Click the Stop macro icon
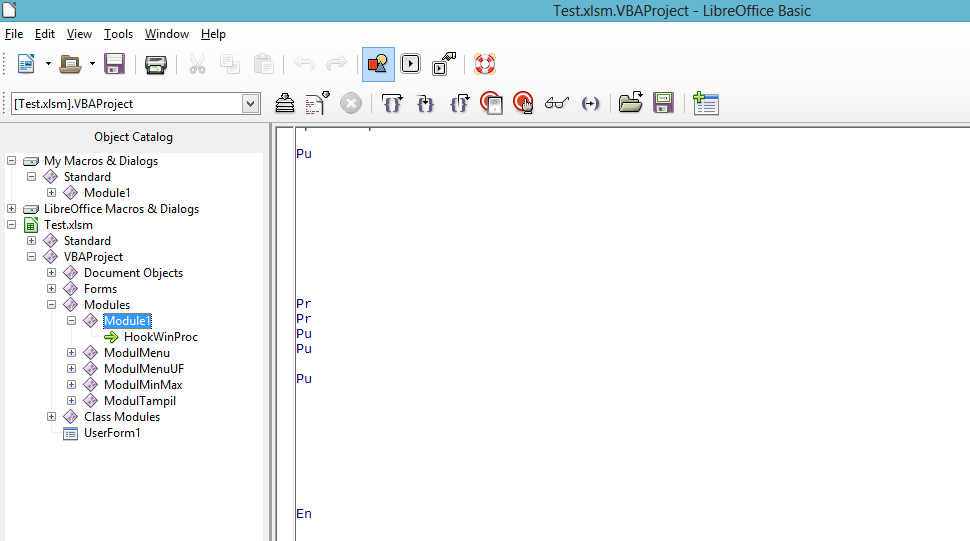Image resolution: width=970 pixels, height=541 pixels. coord(351,103)
